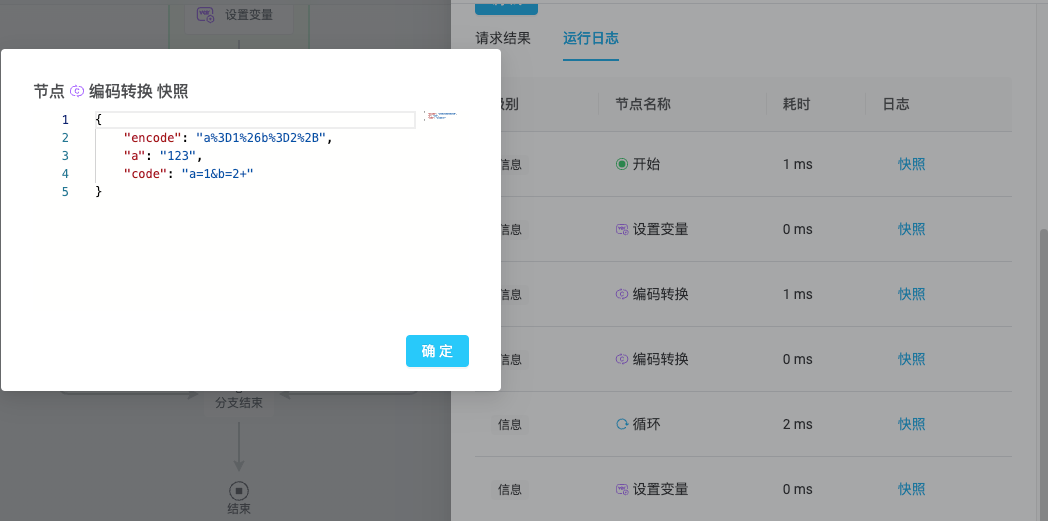This screenshot has width=1048, height=521.
Task: Click the "123" value in JSON
Action: (x=178, y=156)
